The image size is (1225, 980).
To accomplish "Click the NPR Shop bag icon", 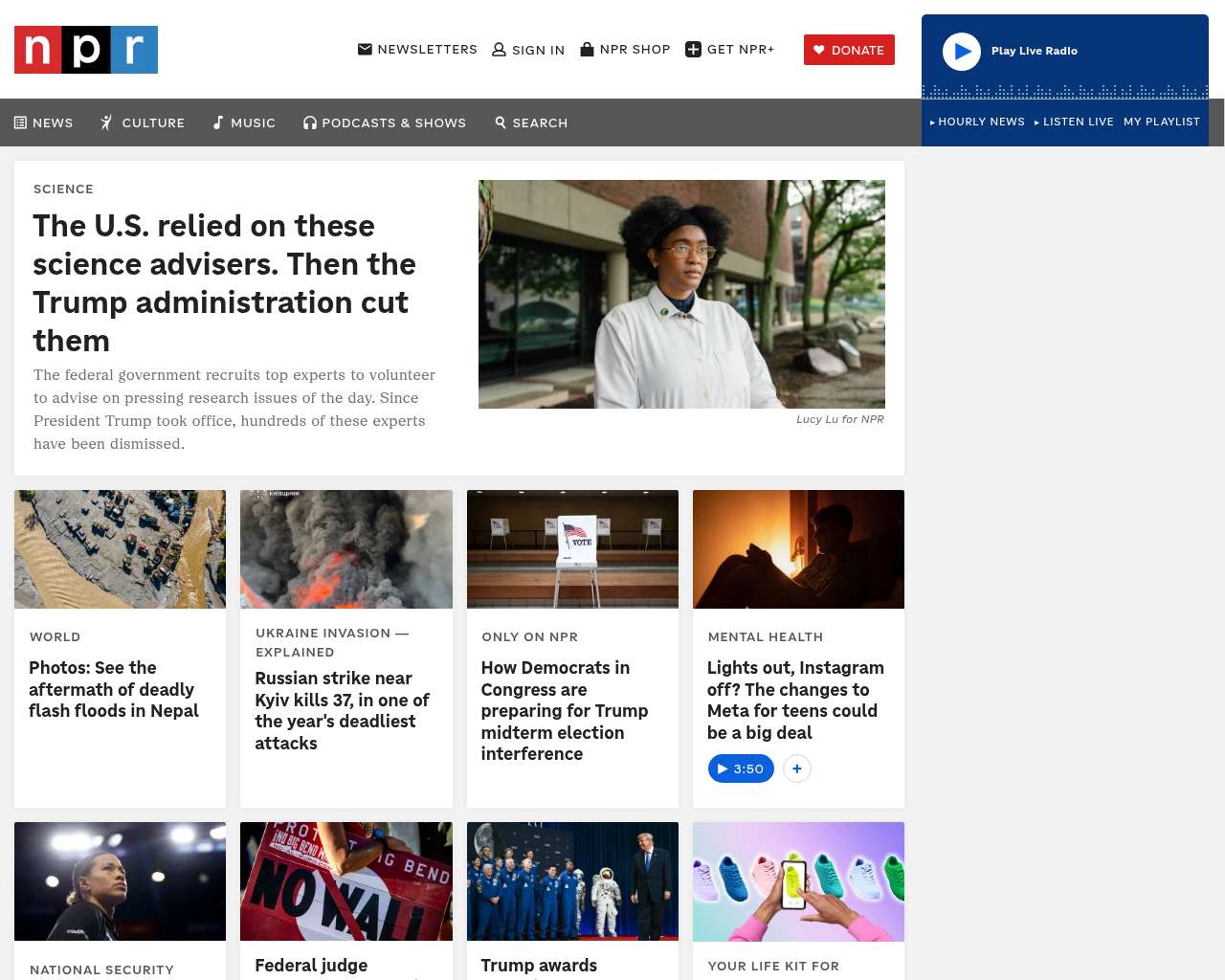I will coord(587,49).
